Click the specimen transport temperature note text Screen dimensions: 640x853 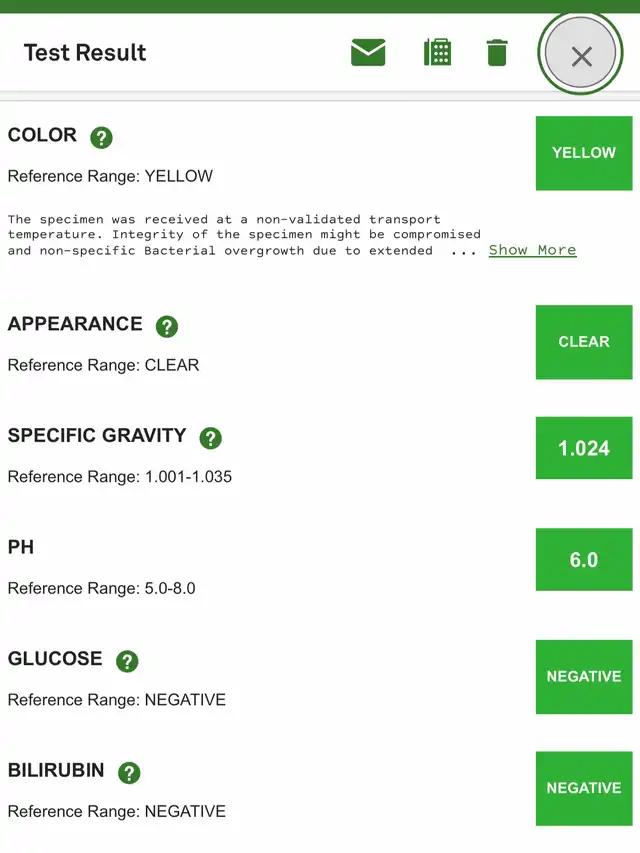244,235
